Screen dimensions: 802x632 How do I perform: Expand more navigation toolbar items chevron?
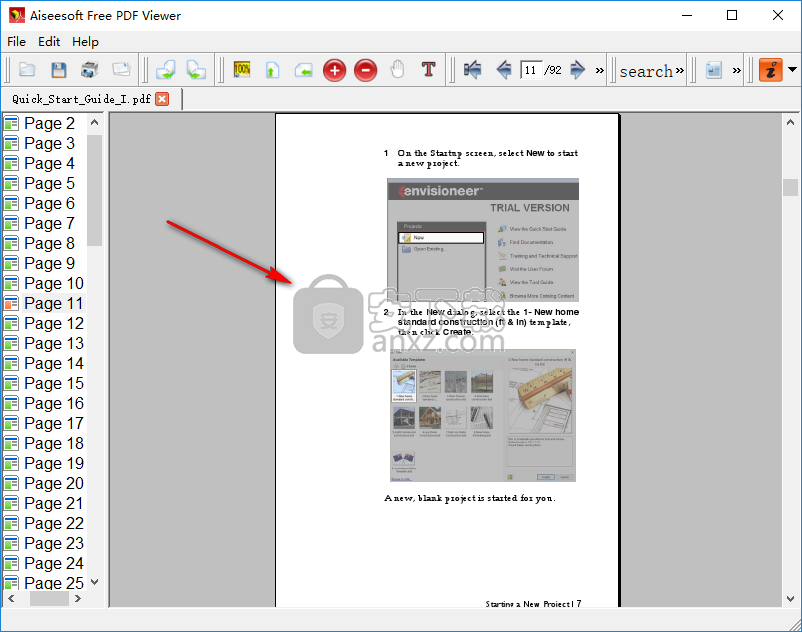(600, 71)
